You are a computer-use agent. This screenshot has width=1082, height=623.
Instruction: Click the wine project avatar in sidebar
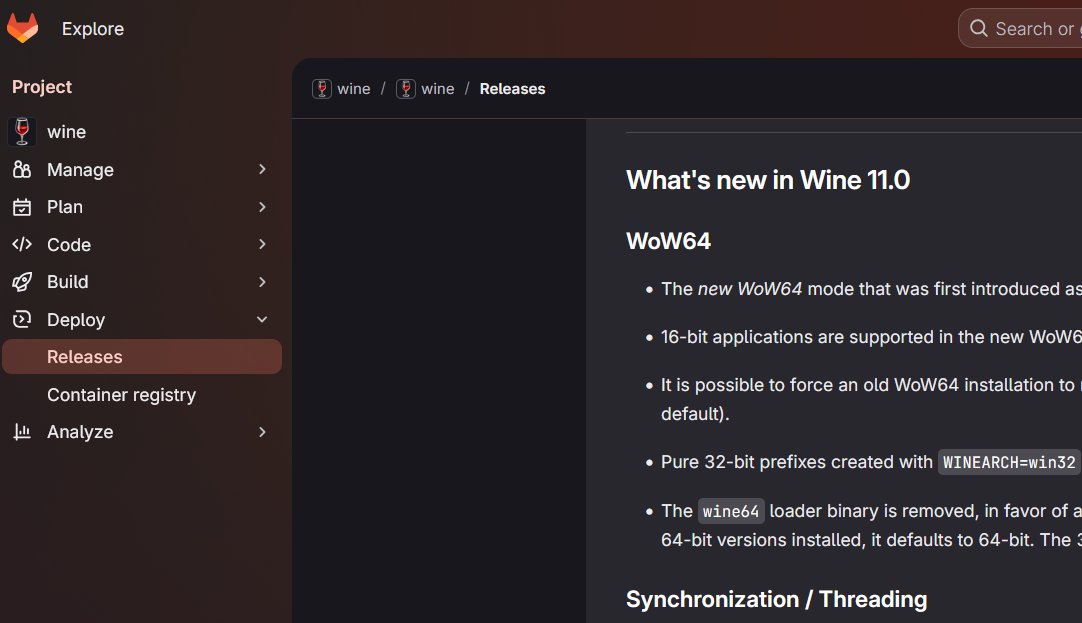22,132
